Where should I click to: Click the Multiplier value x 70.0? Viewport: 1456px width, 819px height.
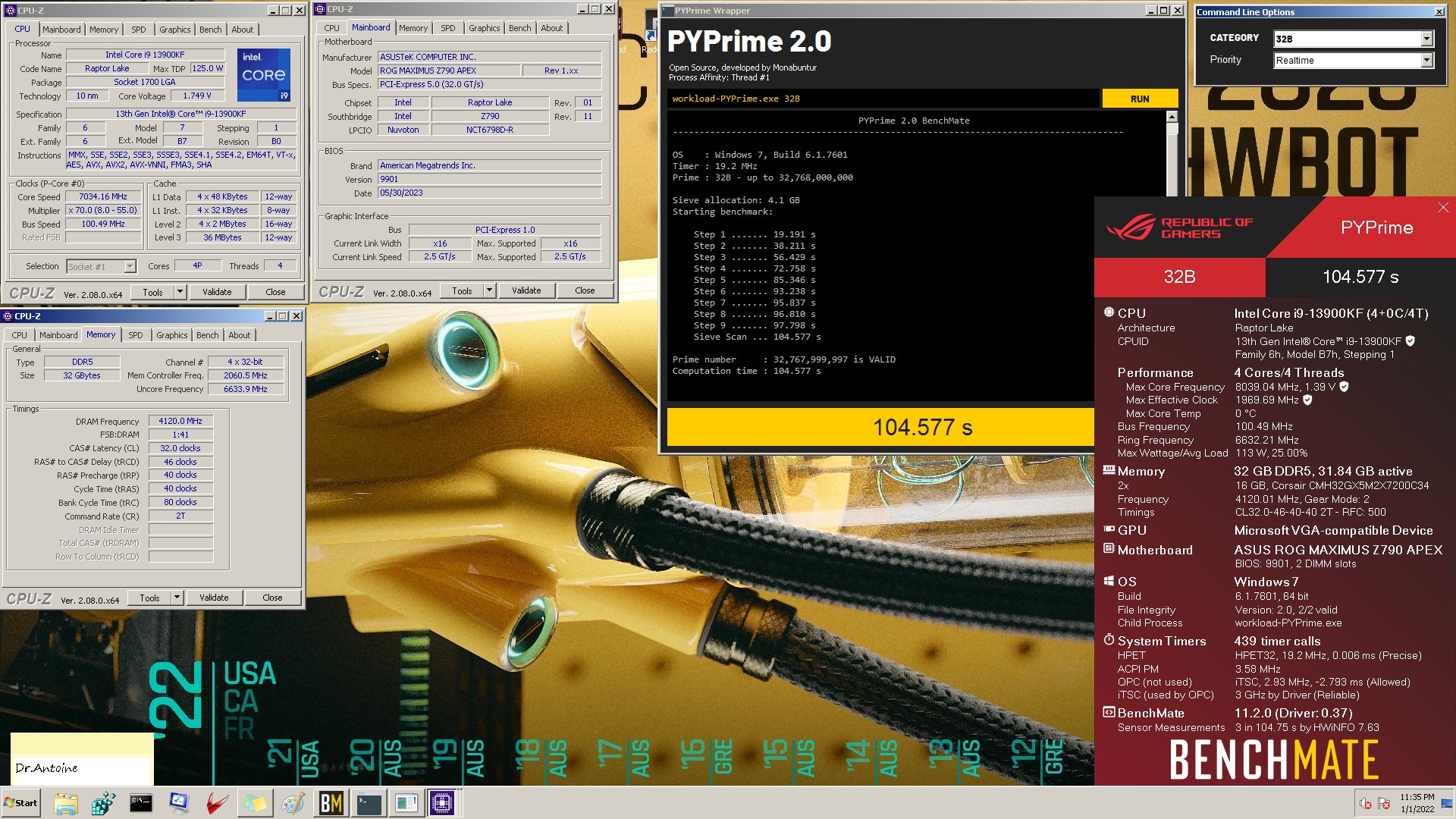point(103,210)
